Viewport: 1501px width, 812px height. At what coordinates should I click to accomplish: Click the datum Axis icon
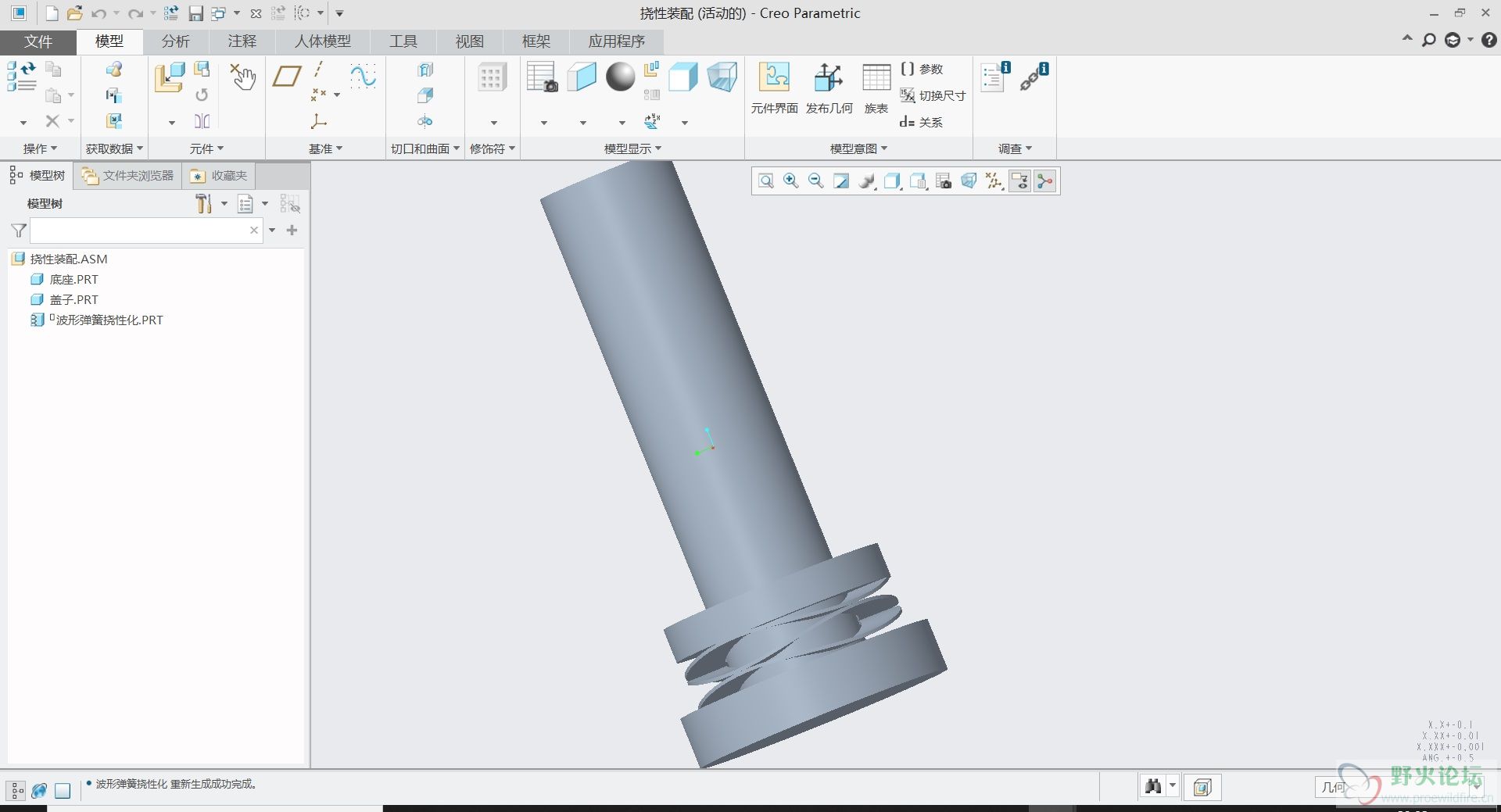pos(319,70)
